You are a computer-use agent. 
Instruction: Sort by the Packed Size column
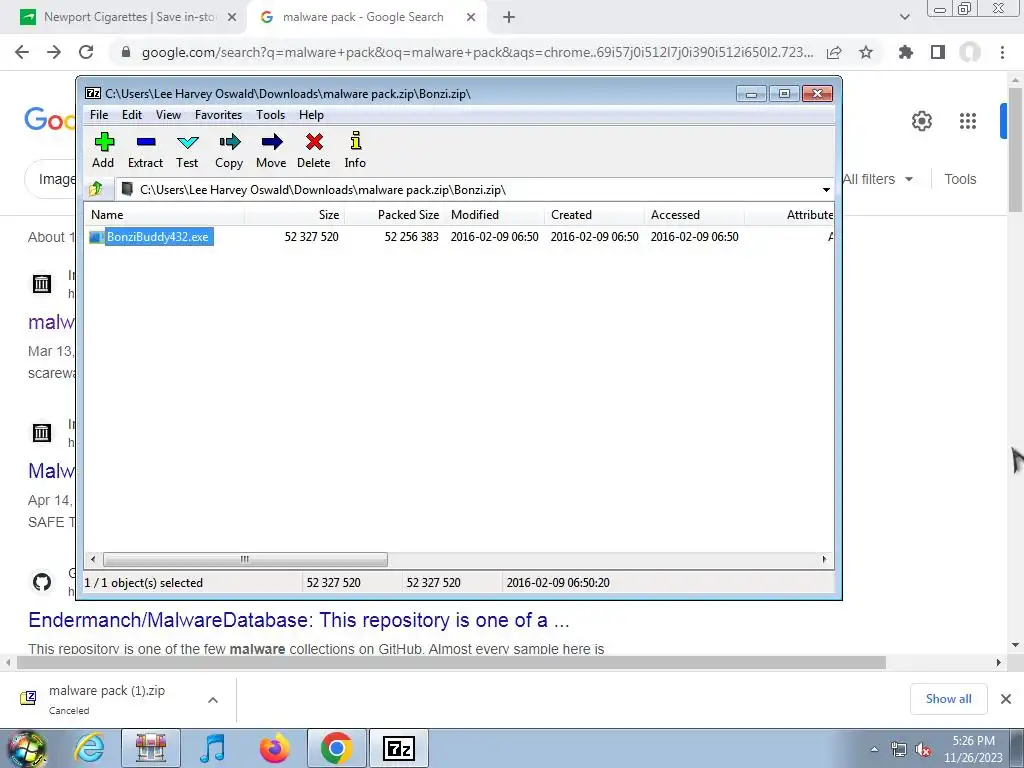(394, 215)
